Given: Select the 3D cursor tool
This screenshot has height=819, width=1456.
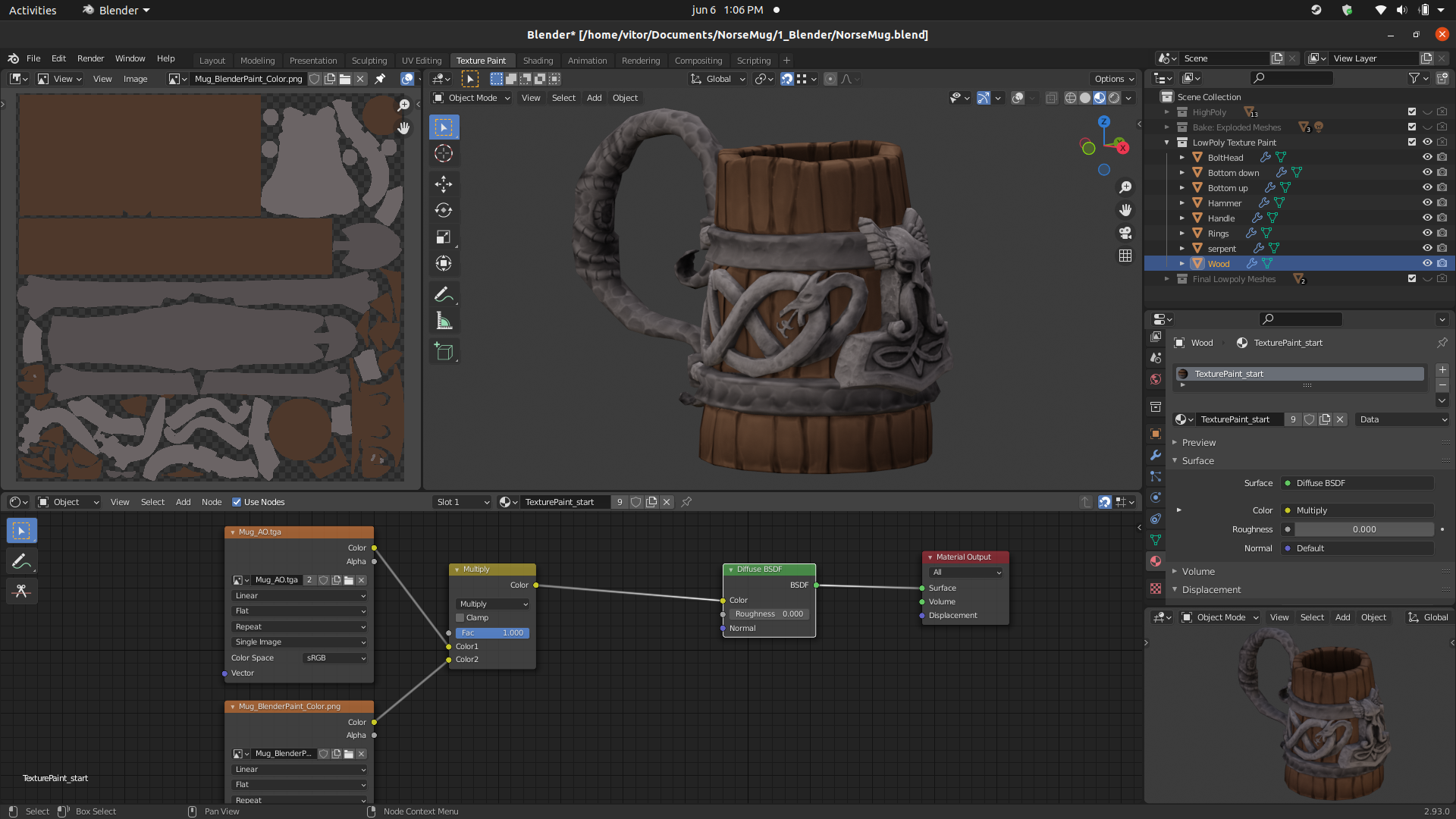Looking at the screenshot, I should pos(444,154).
